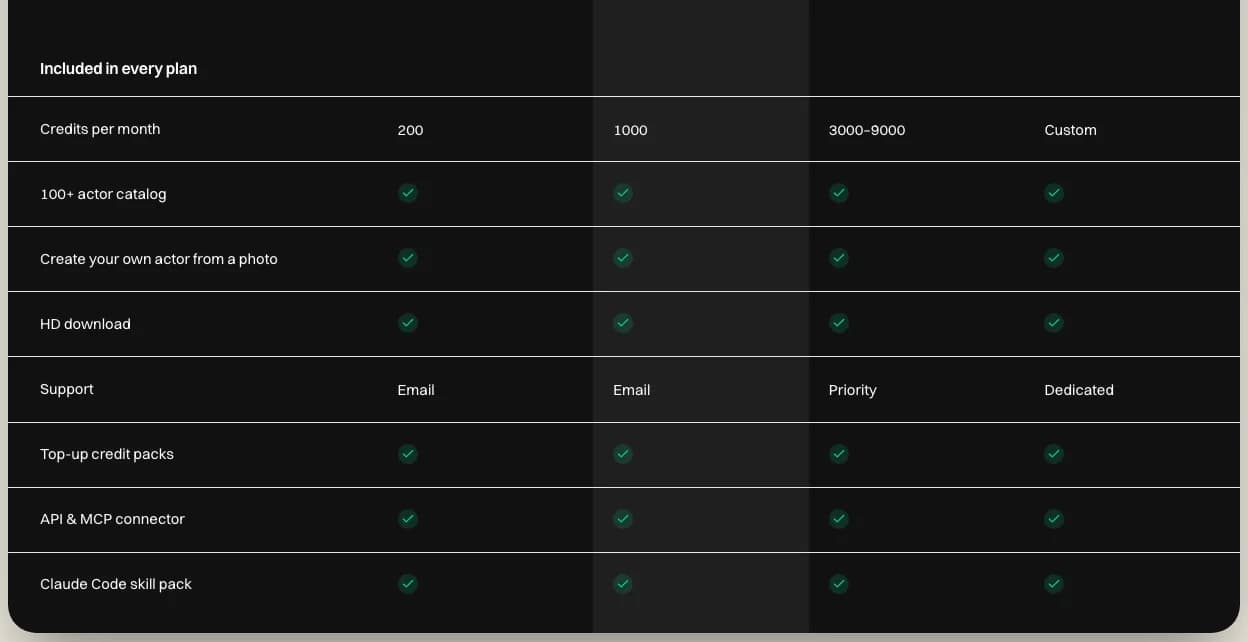Click HD download checkmark in 3000-9000 column
The image size is (1248, 642).
tap(839, 323)
